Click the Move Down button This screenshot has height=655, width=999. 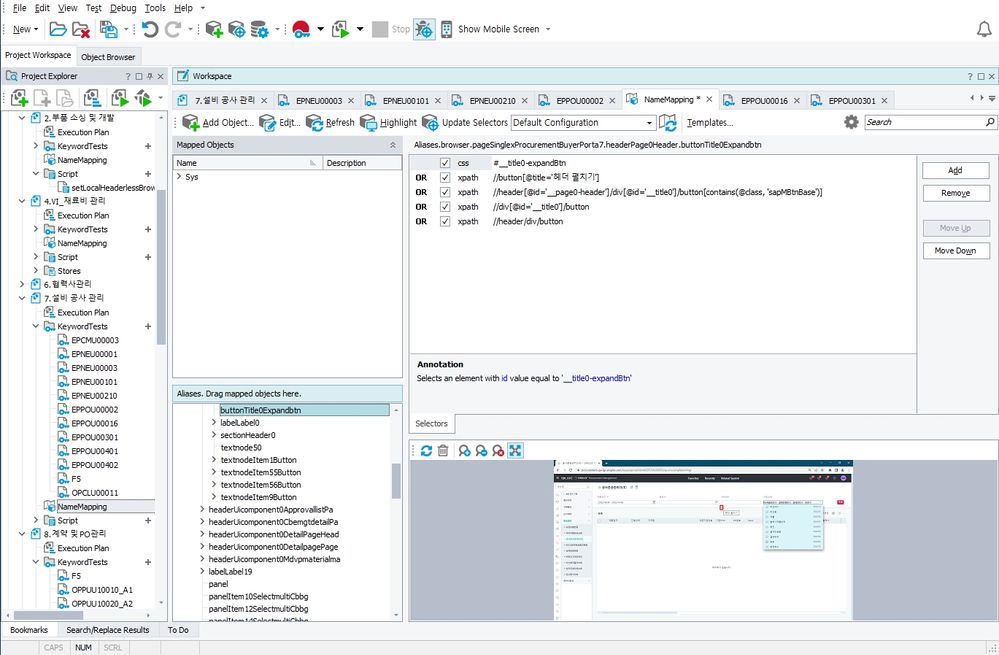pyautogui.click(x=955, y=251)
